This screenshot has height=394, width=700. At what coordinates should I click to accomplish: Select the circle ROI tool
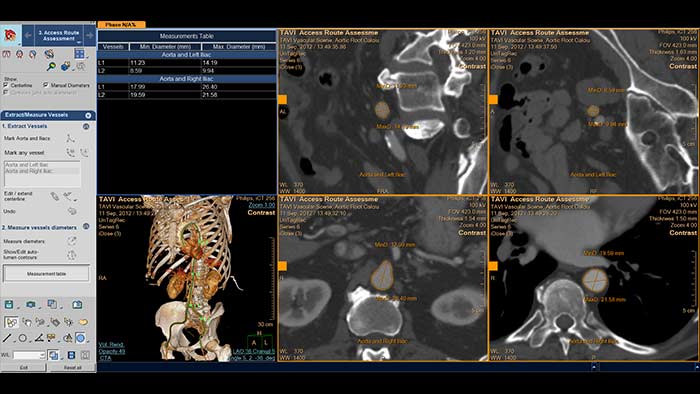[x=22, y=338]
